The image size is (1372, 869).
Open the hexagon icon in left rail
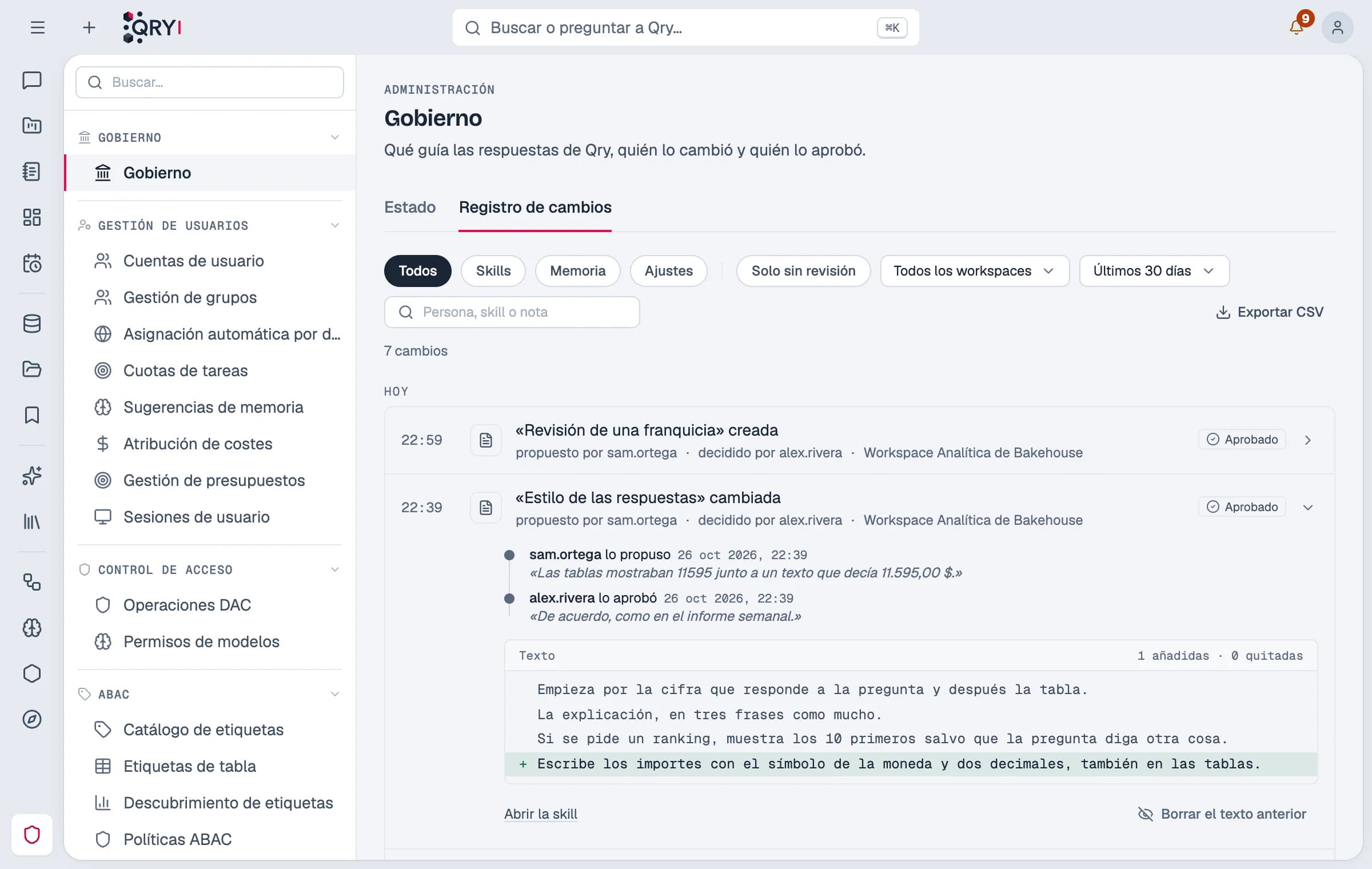pyautogui.click(x=32, y=673)
